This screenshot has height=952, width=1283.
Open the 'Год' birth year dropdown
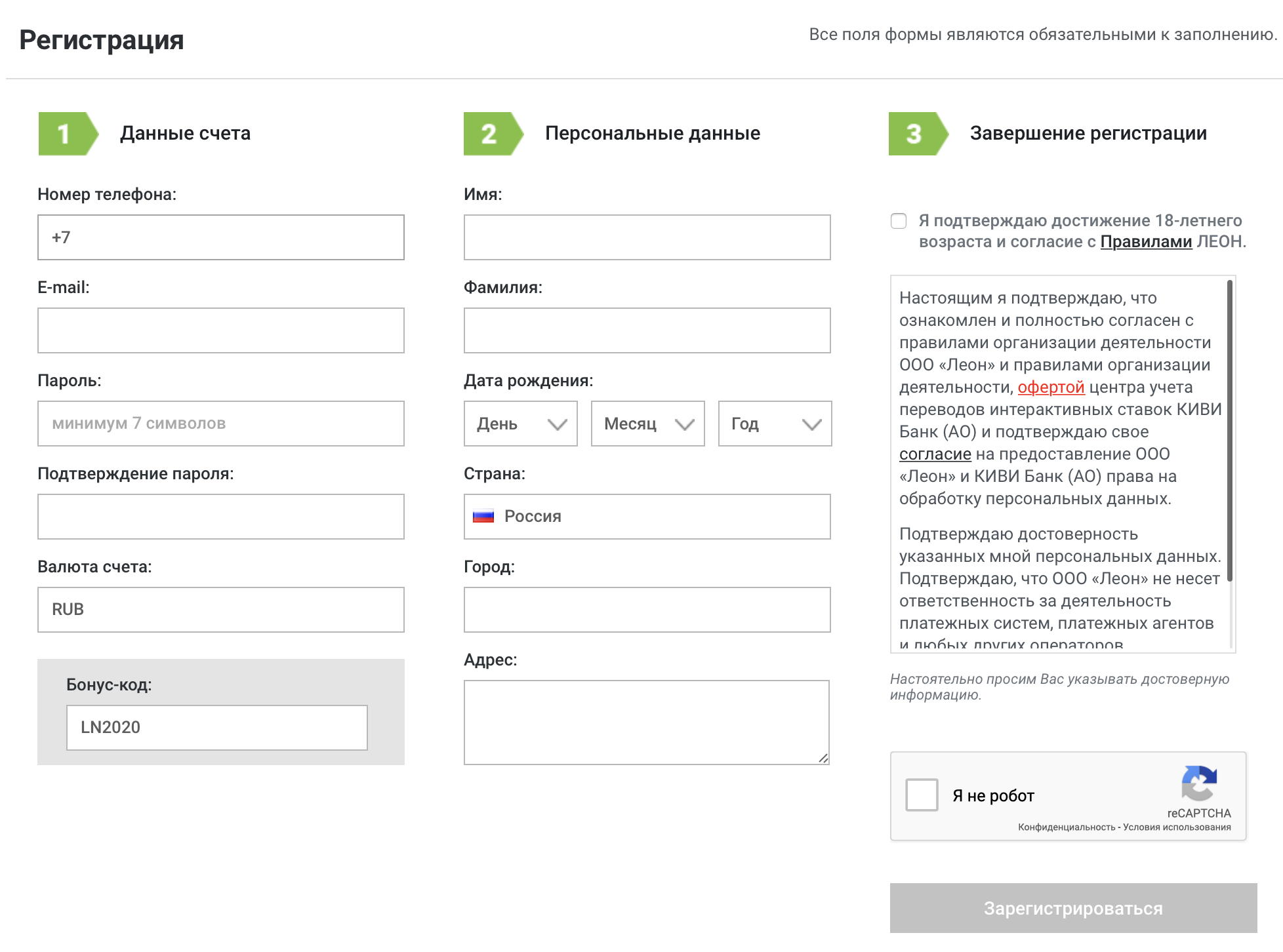click(775, 424)
